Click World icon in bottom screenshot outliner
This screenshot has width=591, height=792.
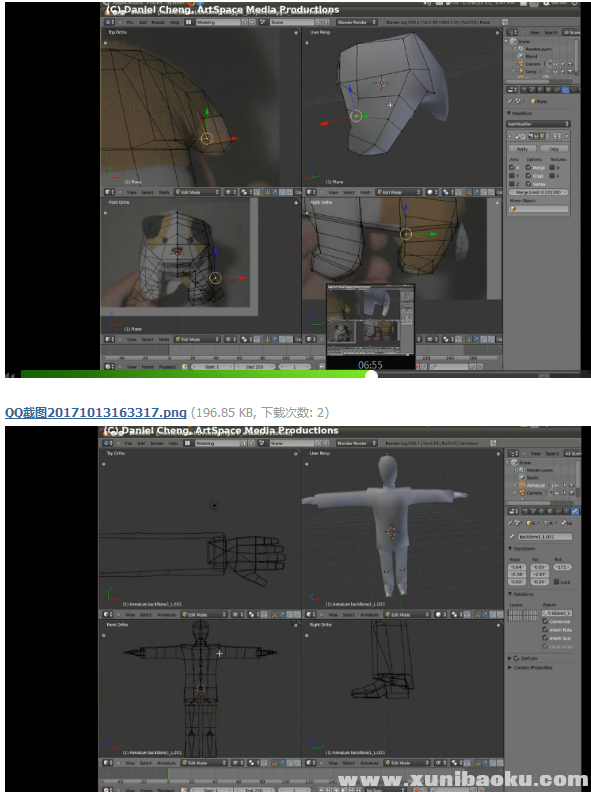(x=522, y=477)
